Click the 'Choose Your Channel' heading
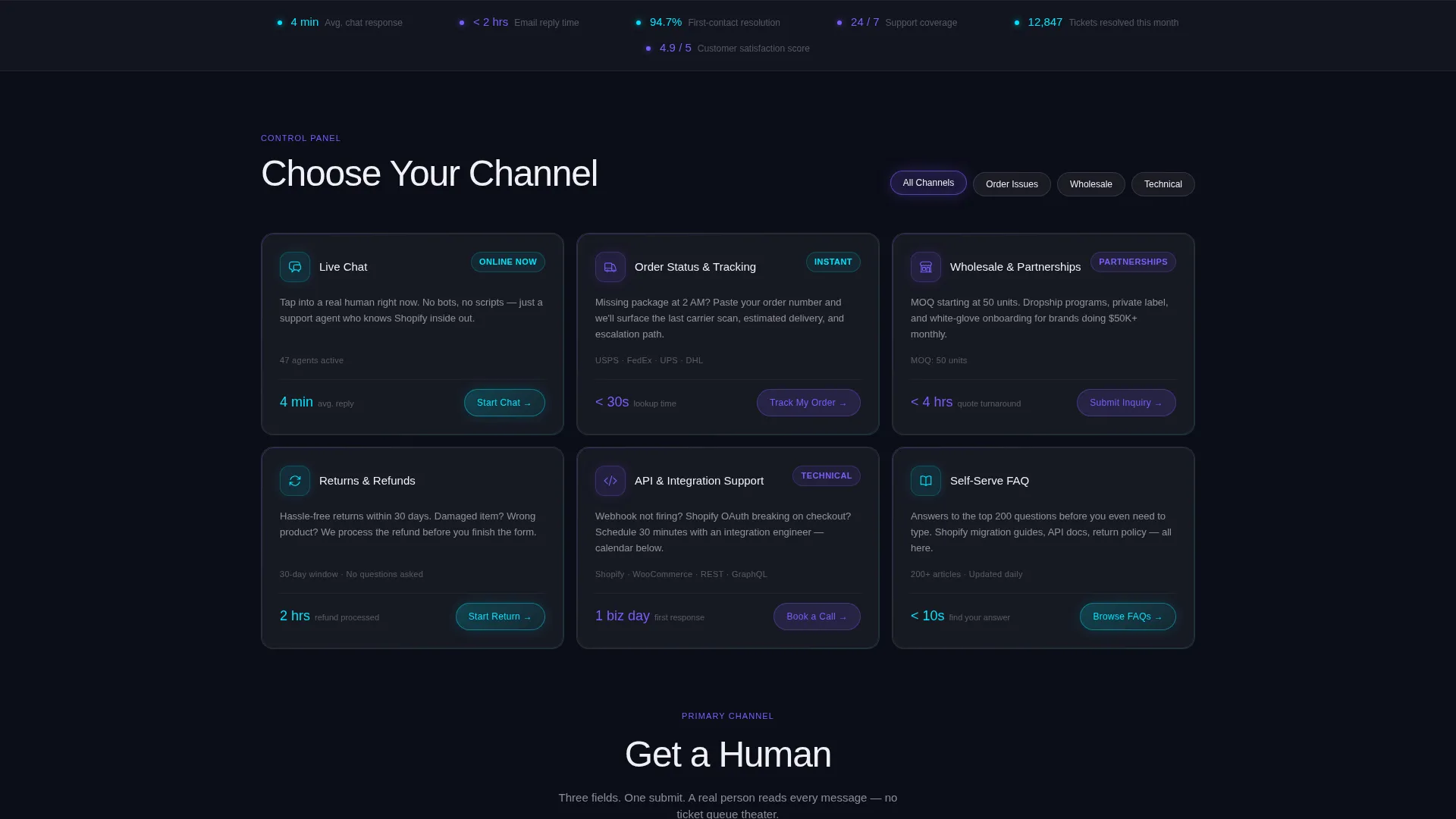Screen dimensions: 1456x819 [x=429, y=174]
